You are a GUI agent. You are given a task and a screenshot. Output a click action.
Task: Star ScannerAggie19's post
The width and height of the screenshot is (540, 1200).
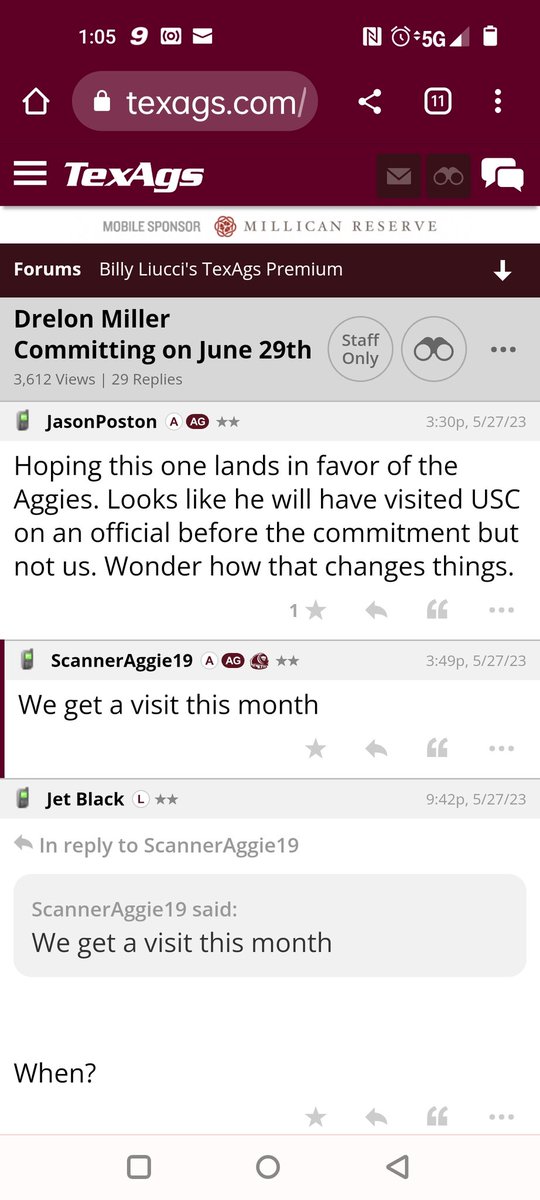click(315, 748)
